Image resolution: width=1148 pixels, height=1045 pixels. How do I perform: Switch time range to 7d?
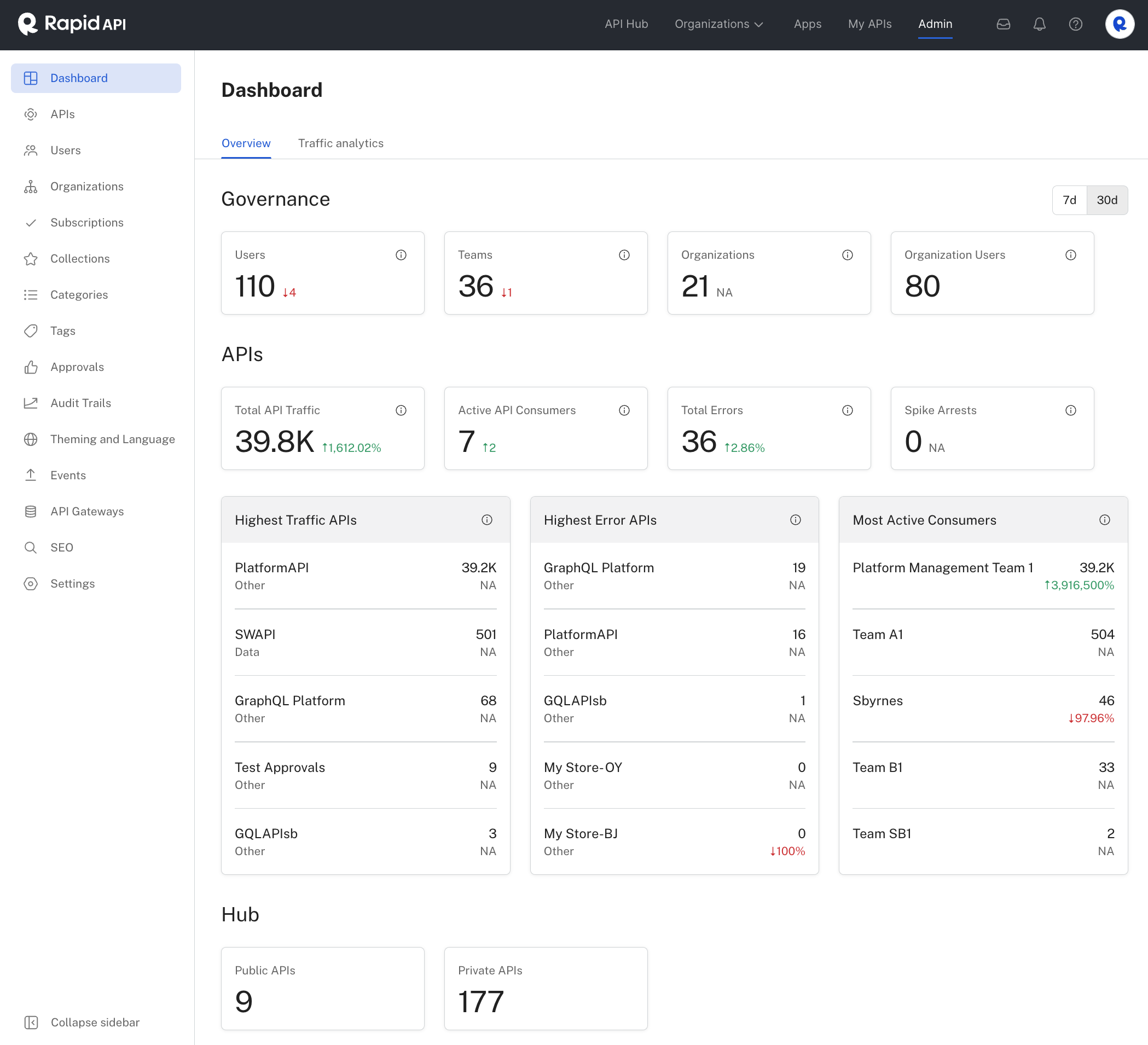1069,200
